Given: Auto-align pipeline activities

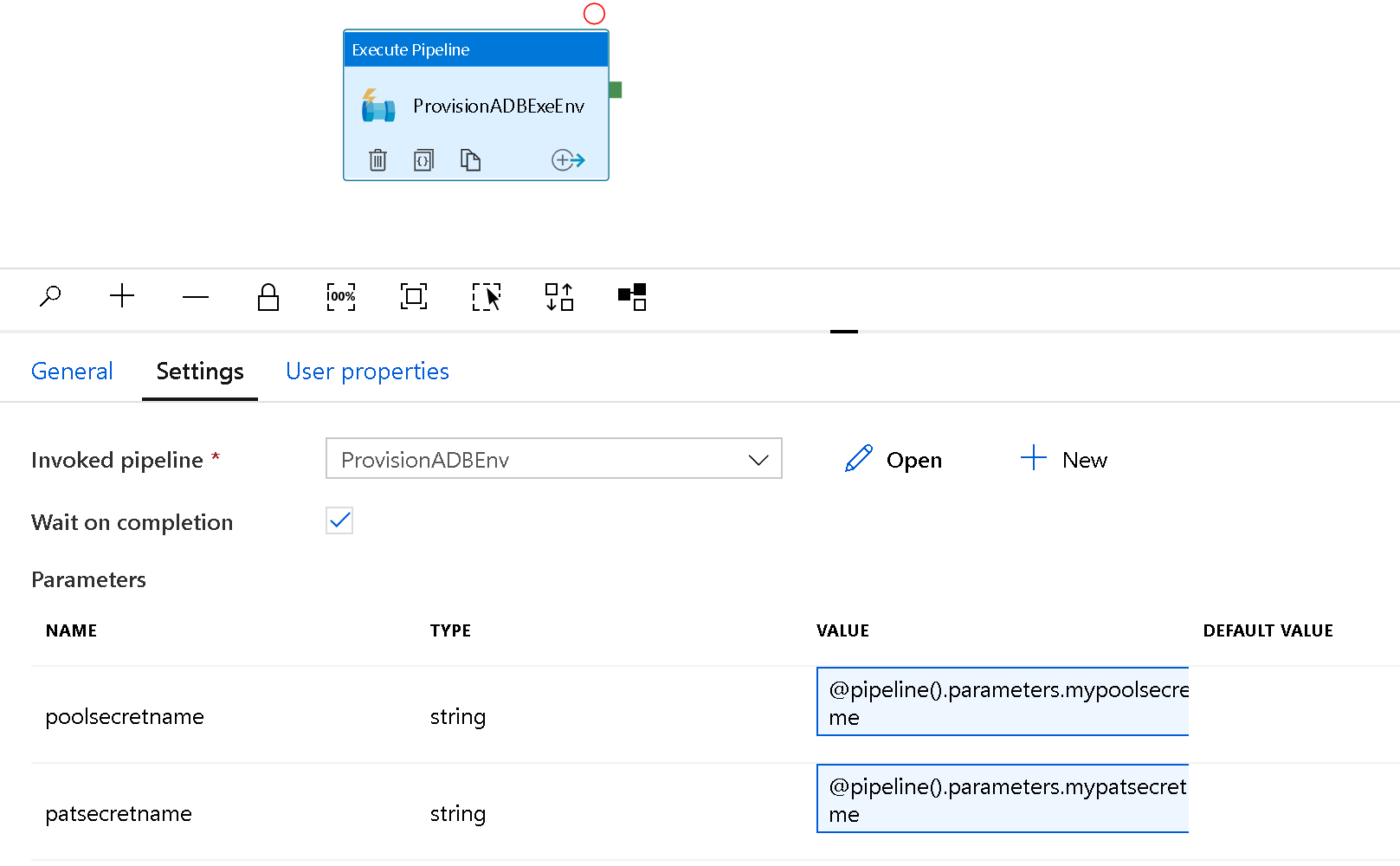Looking at the screenshot, I should [x=558, y=296].
